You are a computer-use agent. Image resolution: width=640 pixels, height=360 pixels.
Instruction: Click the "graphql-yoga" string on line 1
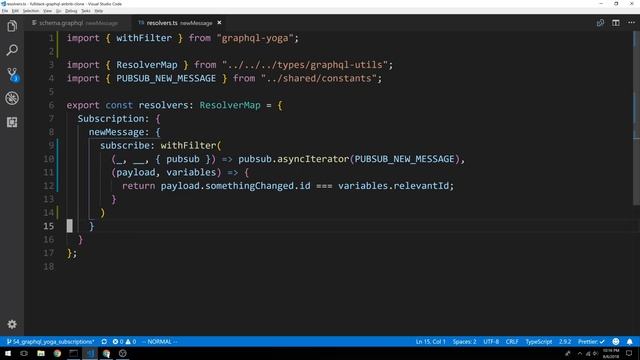click(x=255, y=38)
